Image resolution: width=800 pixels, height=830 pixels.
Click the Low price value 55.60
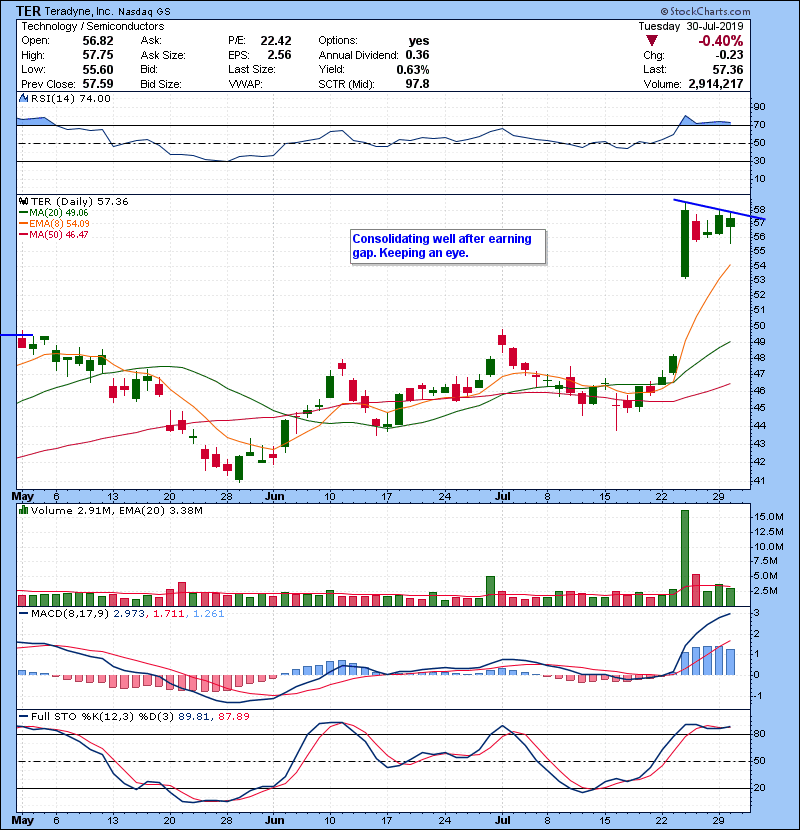(97, 69)
